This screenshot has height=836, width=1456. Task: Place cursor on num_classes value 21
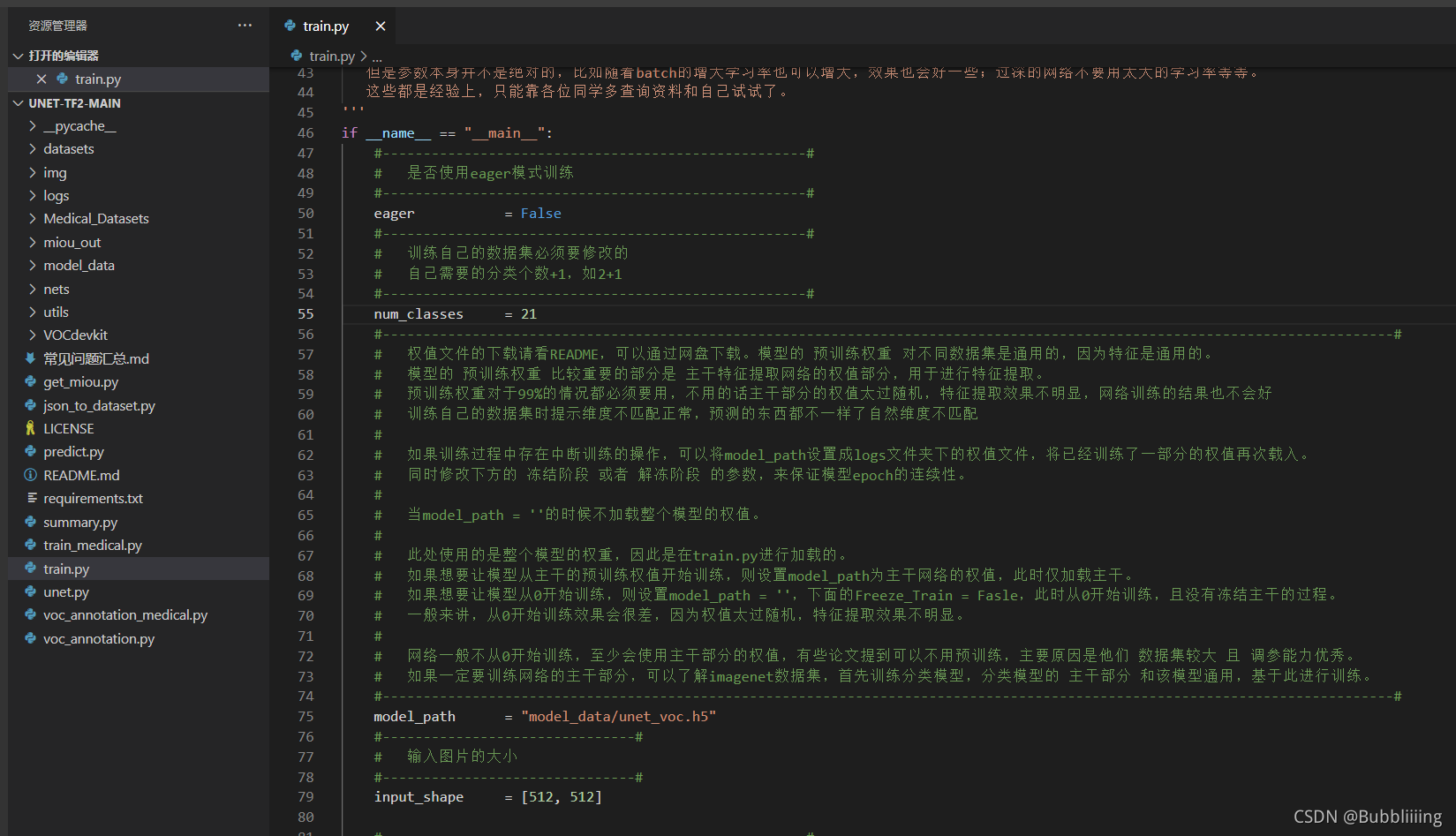pos(529,313)
